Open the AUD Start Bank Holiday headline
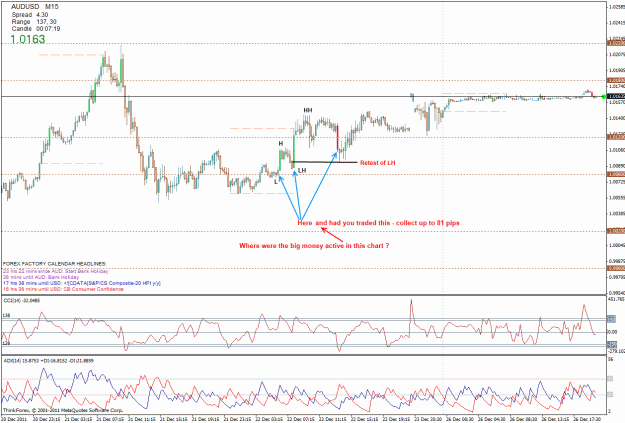 pos(55,271)
